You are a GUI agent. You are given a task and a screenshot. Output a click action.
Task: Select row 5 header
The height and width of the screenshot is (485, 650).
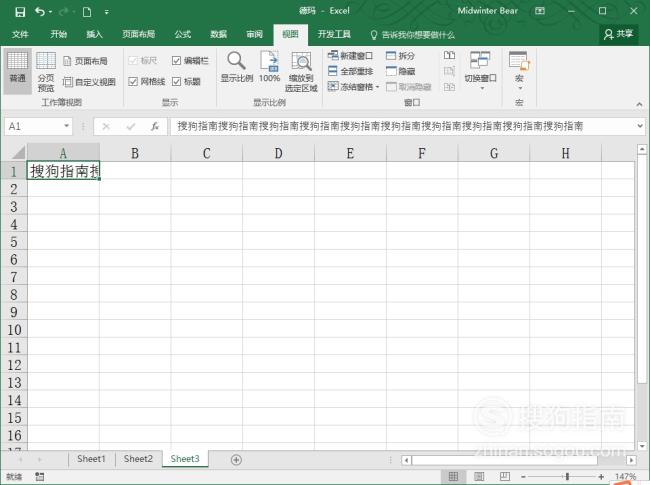(x=14, y=242)
